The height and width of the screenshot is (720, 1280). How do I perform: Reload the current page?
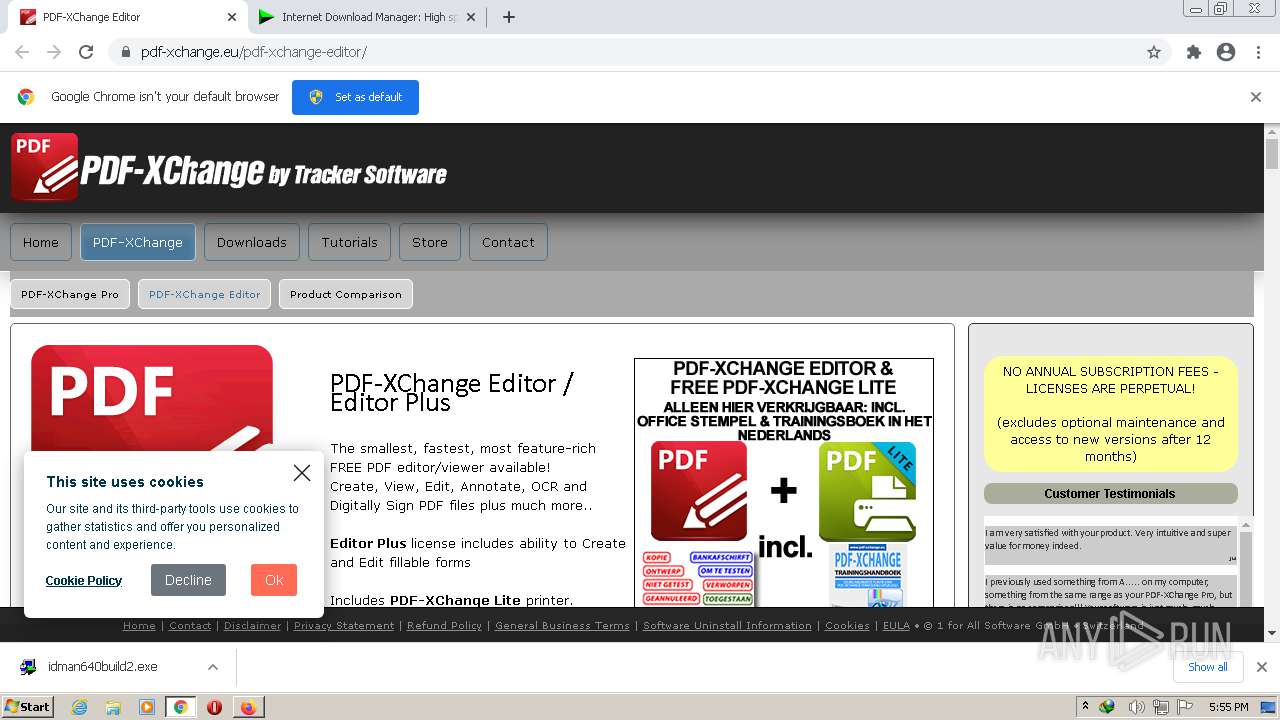(x=86, y=52)
